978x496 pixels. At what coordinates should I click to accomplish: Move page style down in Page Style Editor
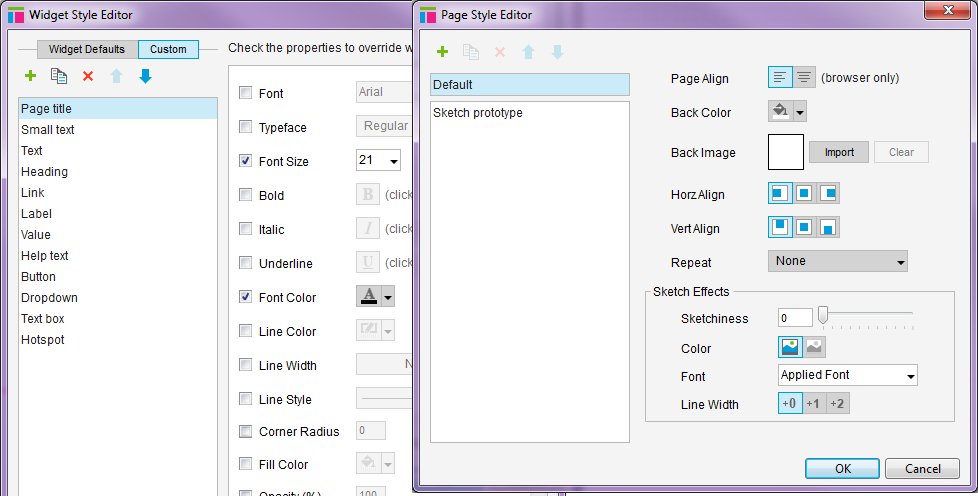pyautogui.click(x=557, y=52)
